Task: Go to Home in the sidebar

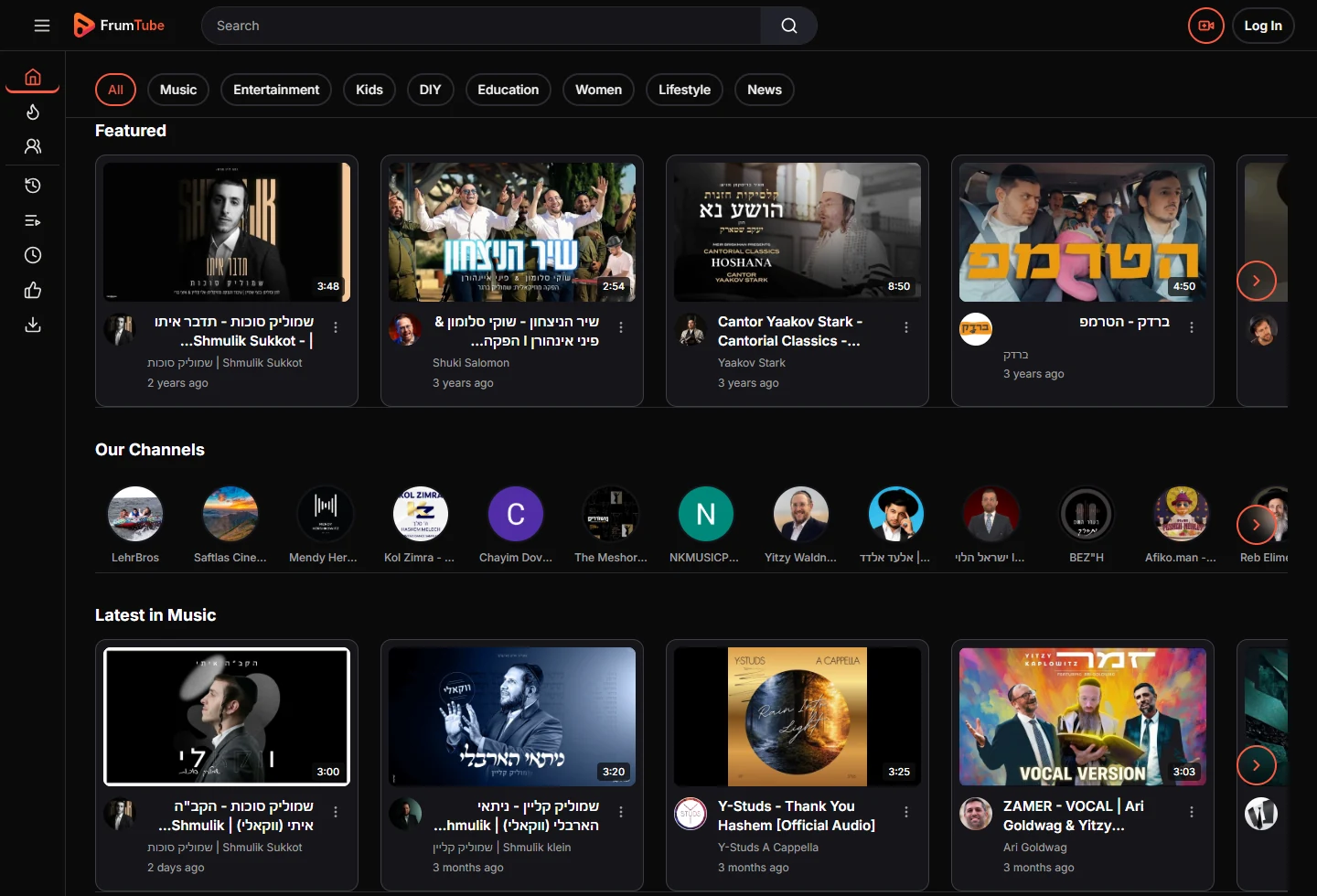Action: 33,78
